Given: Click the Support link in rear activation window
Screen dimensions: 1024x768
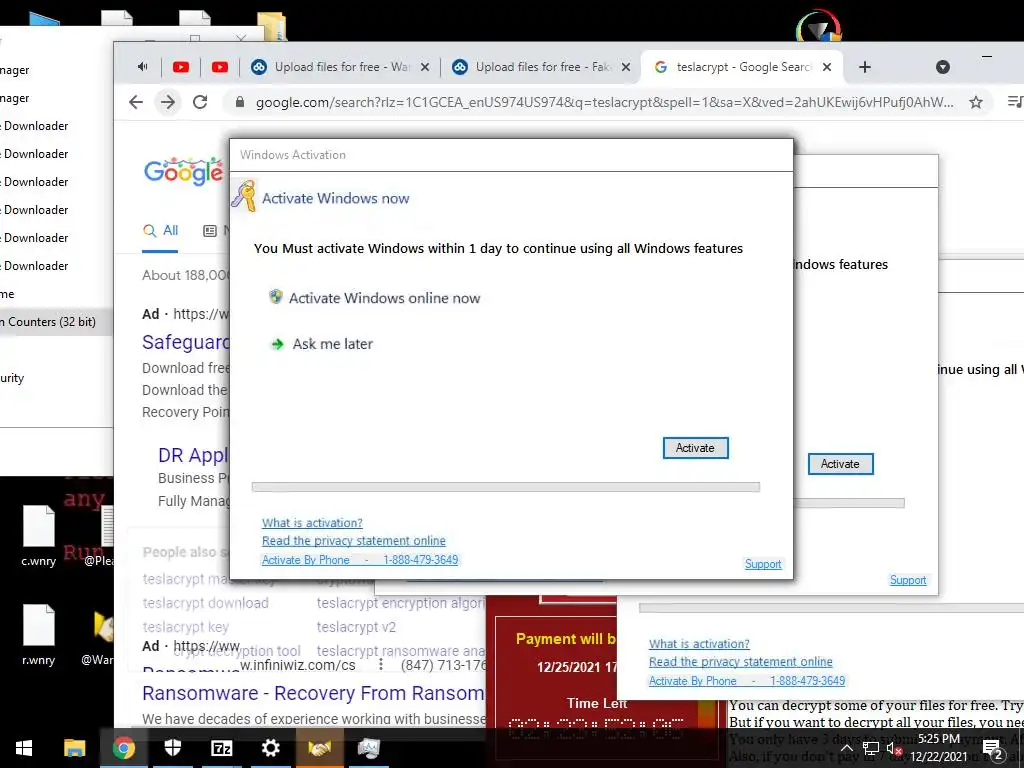Looking at the screenshot, I should click(908, 580).
